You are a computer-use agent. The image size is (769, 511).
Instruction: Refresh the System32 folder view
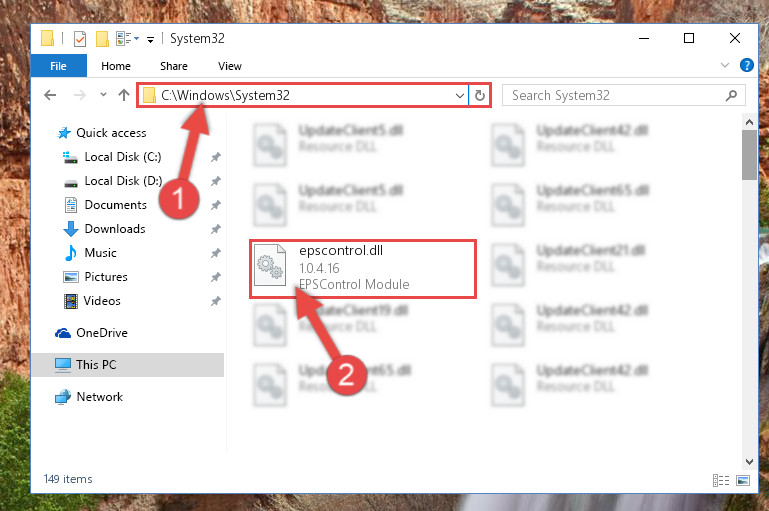(480, 95)
